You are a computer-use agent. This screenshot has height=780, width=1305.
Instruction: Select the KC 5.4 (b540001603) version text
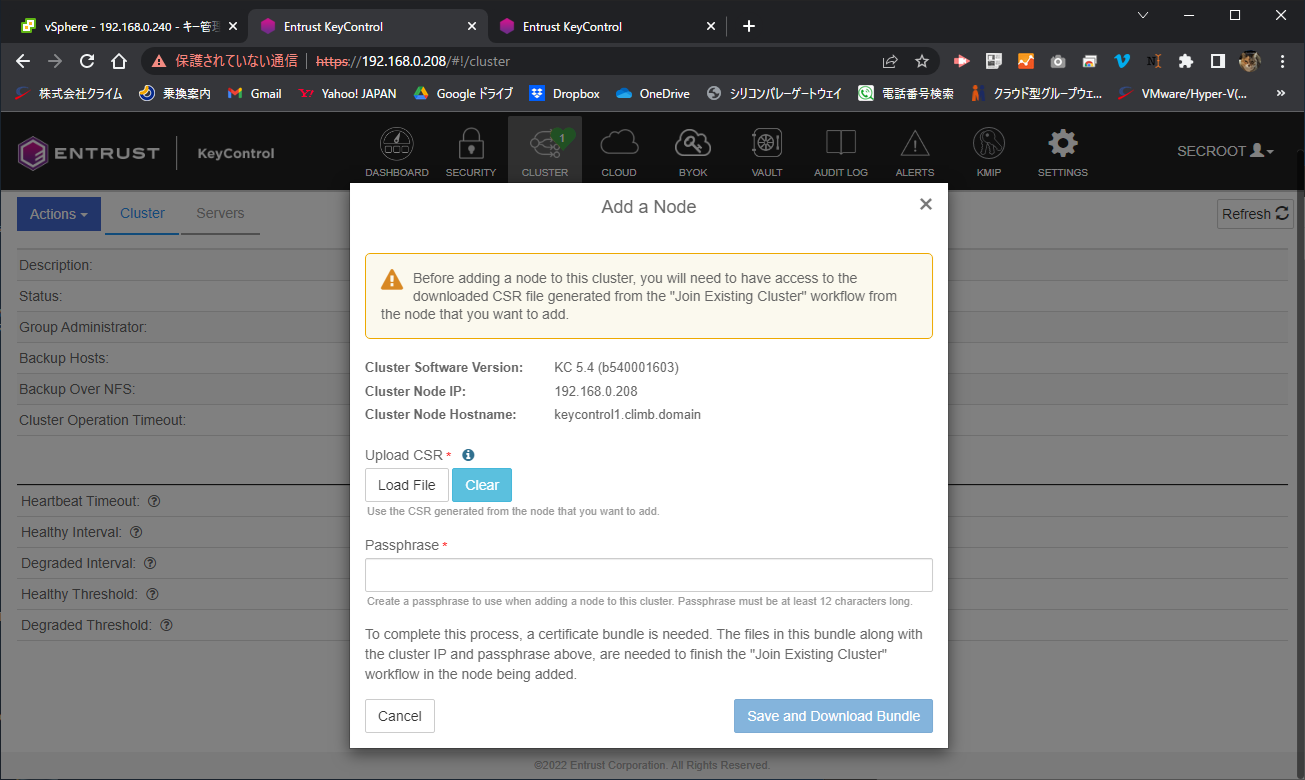pyautogui.click(x=616, y=367)
